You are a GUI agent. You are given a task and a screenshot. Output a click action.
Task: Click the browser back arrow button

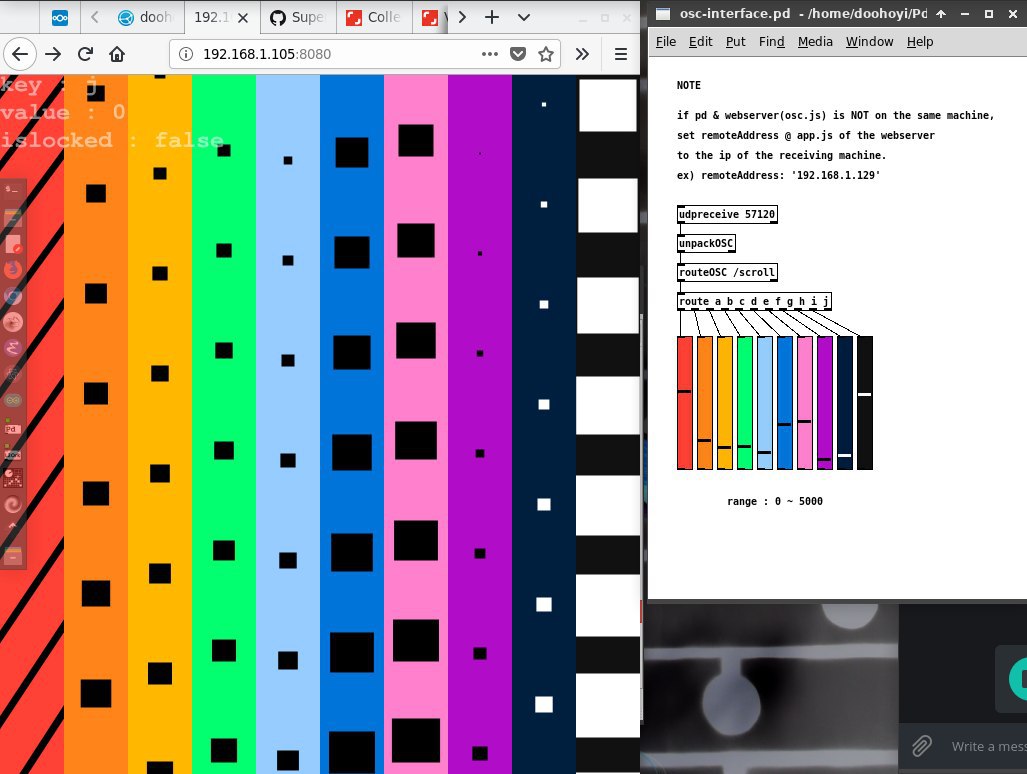click(21, 54)
